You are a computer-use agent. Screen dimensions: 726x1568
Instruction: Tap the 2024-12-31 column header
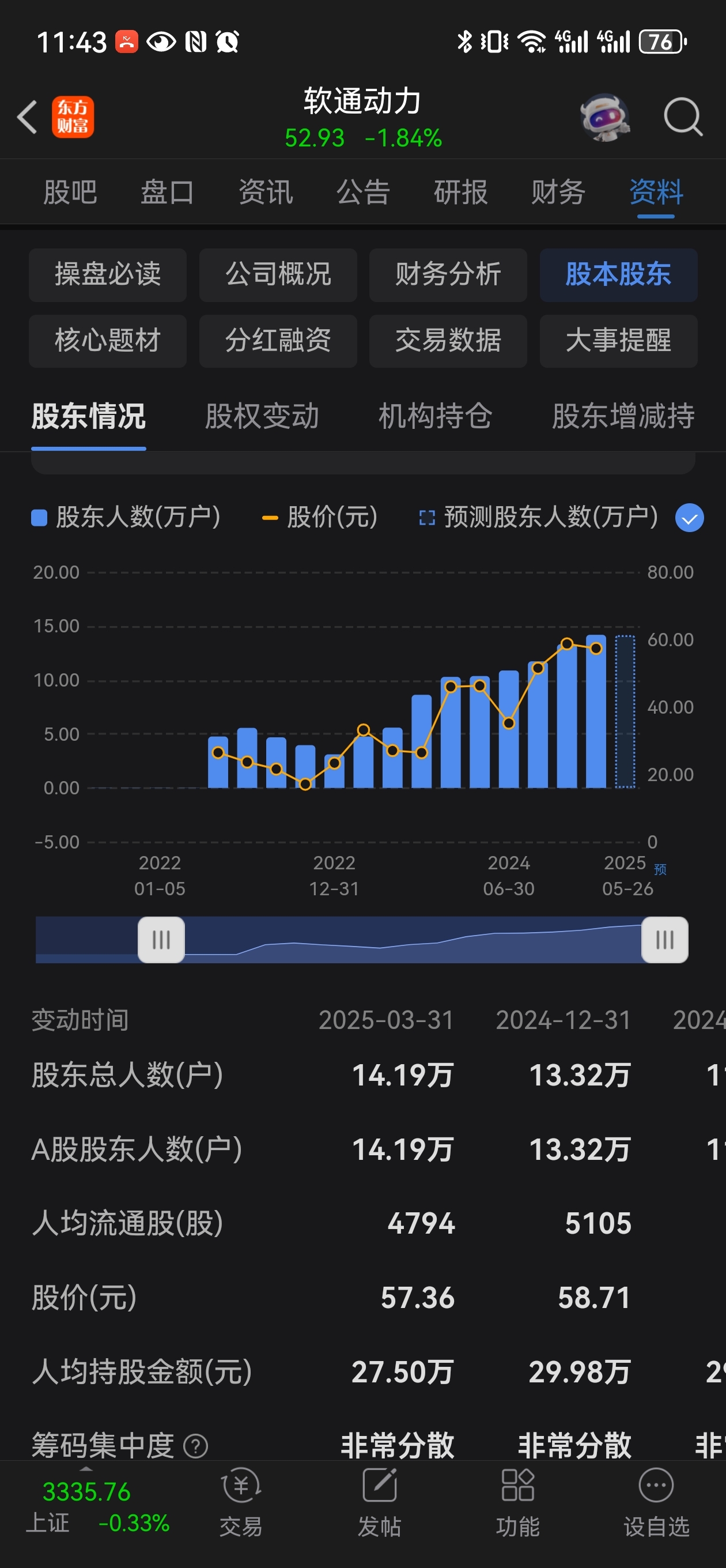[564, 1020]
